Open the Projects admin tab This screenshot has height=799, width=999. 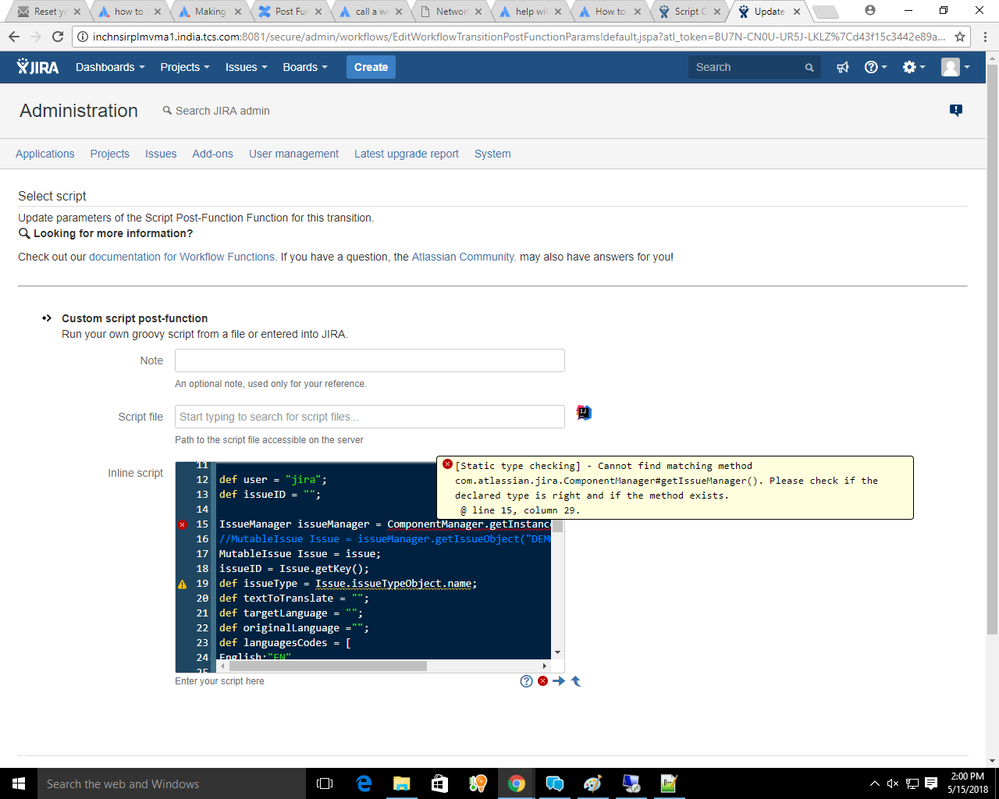coord(110,154)
